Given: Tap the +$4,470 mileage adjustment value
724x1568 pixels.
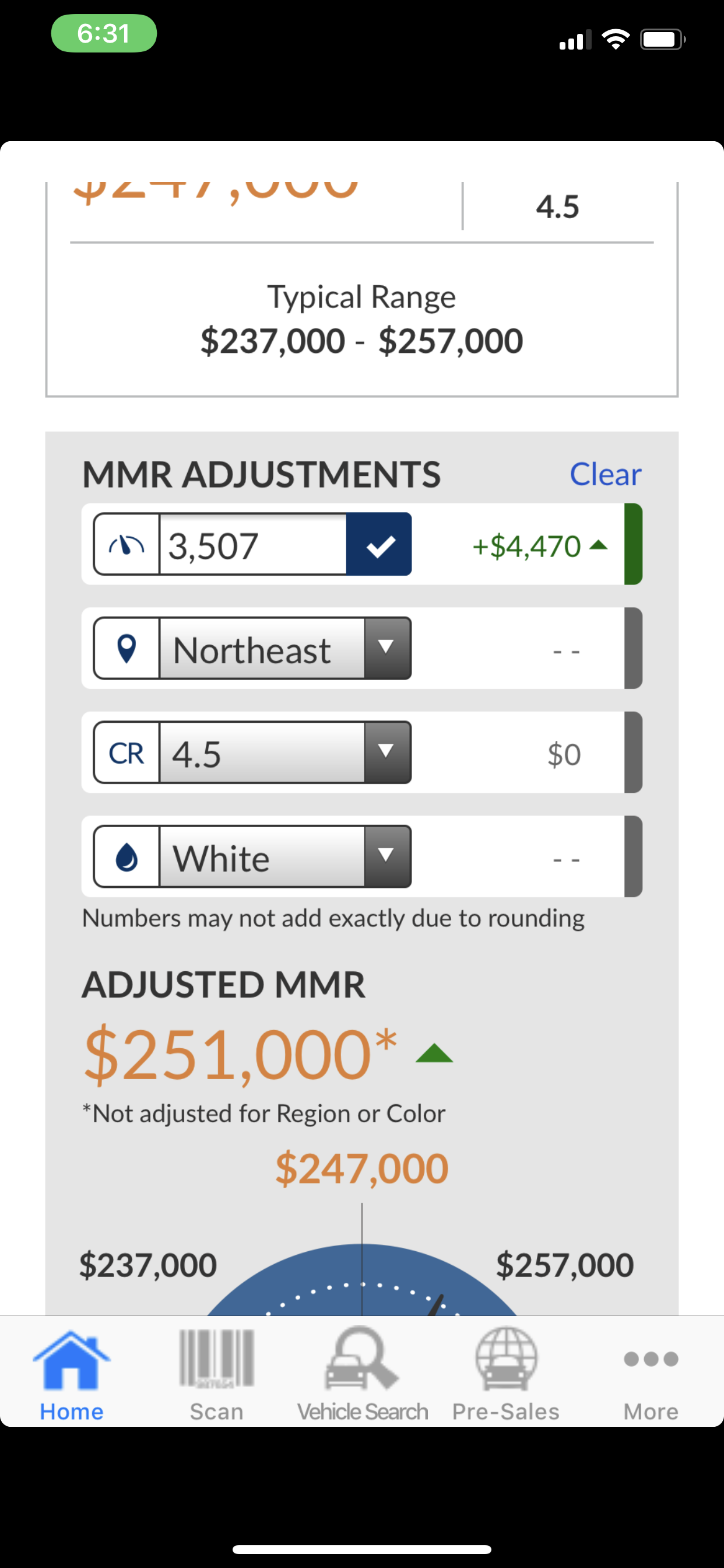Looking at the screenshot, I should click(x=527, y=546).
